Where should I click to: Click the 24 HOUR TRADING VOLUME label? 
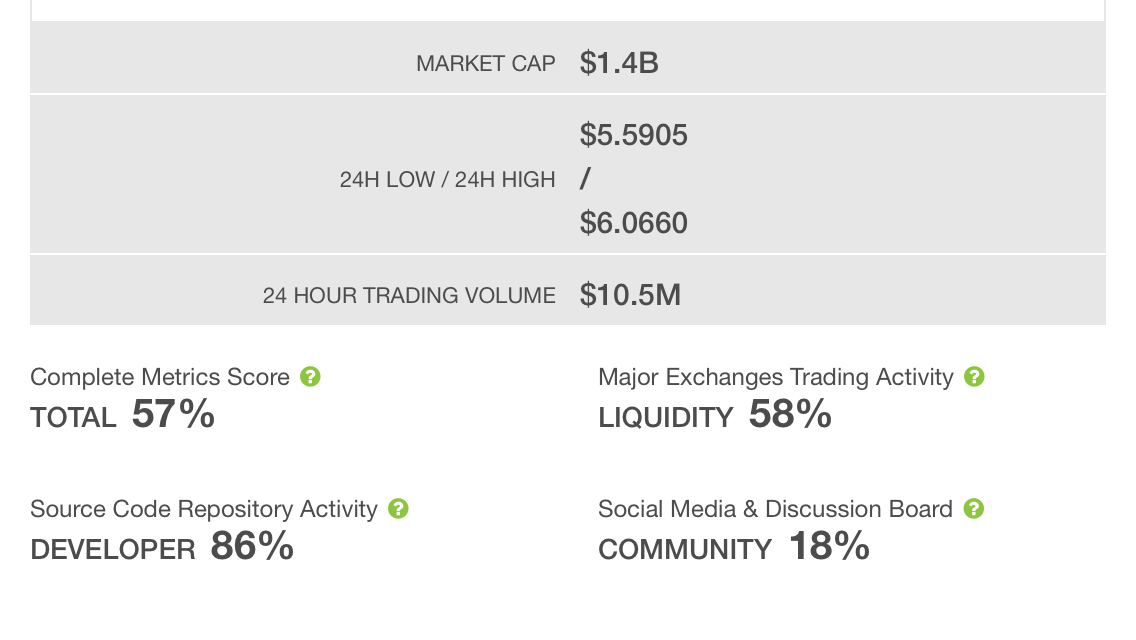click(409, 296)
